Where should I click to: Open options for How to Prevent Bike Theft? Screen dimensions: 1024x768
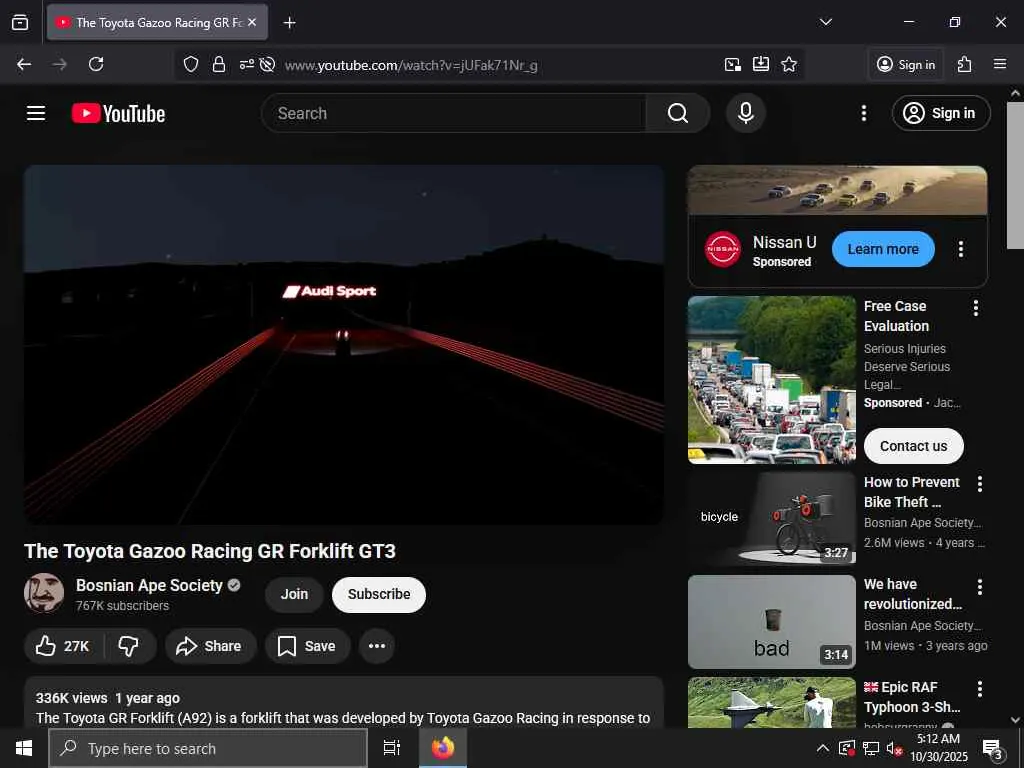980,484
